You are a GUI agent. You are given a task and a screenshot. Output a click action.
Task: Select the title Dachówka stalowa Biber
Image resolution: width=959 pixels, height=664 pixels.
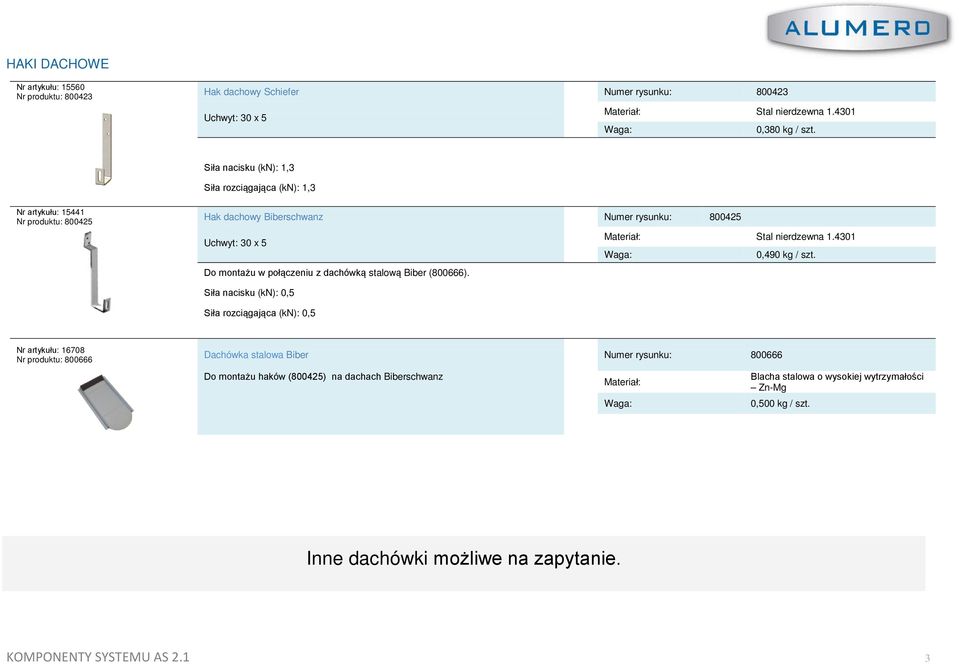(x=256, y=355)
